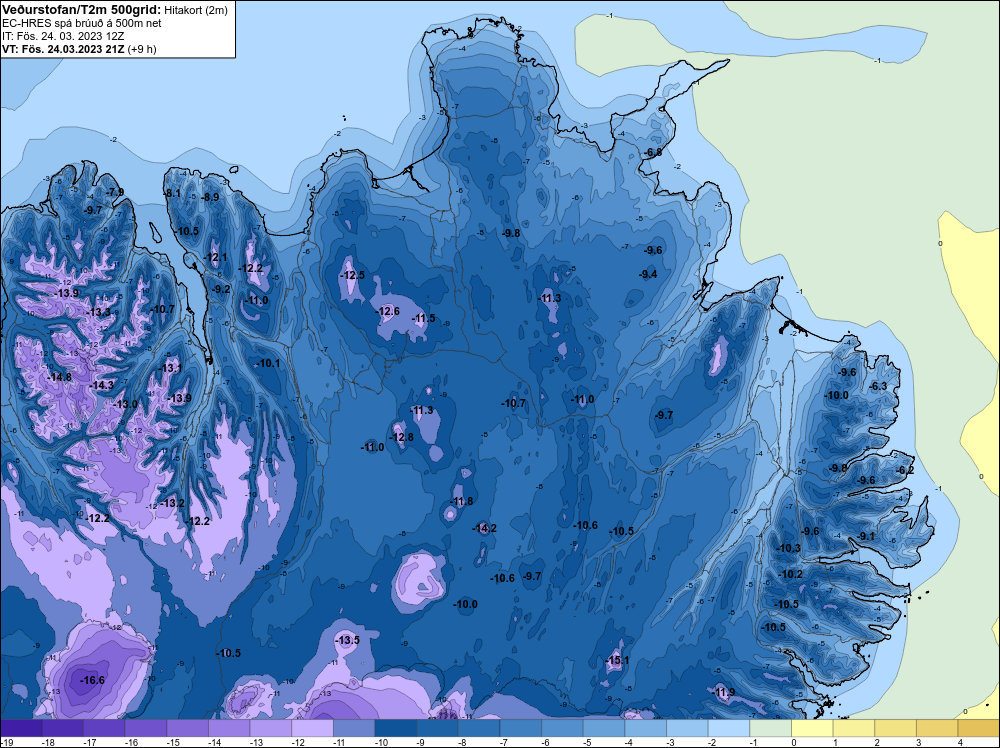This screenshot has width=1000, height=748.
Task: Click the -12.6 temperature value on the map
Action: [388, 311]
